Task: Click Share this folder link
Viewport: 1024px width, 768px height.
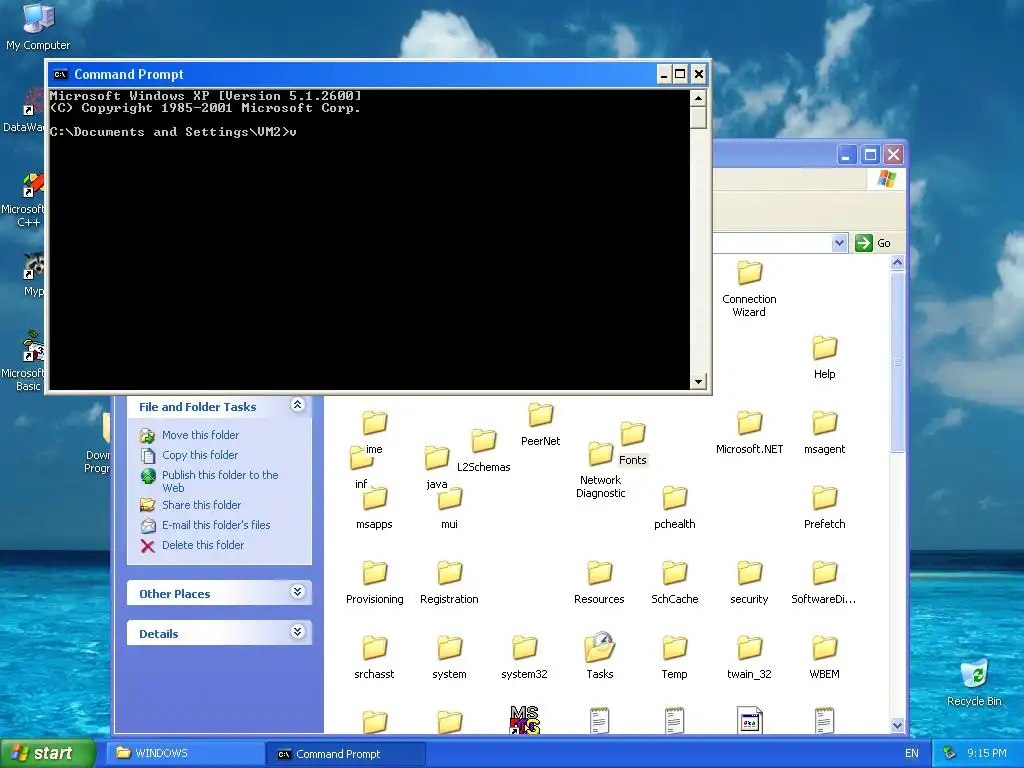Action: click(201, 505)
